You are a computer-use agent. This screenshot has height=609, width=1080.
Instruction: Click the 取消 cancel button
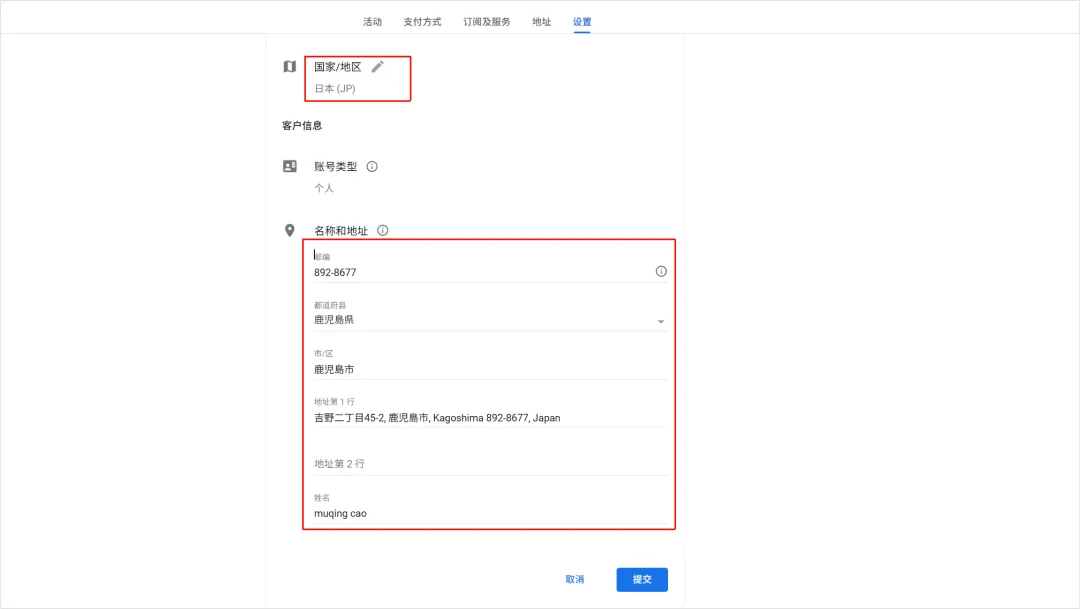point(575,579)
